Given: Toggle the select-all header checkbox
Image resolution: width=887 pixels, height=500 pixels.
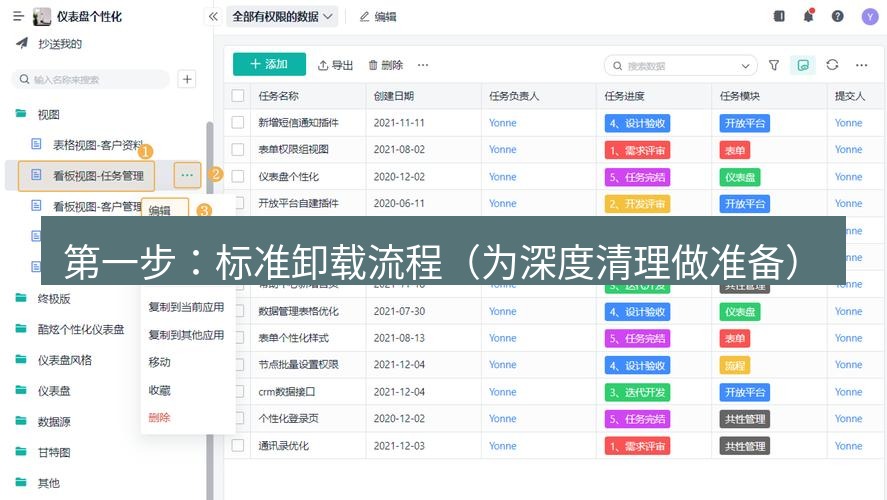Looking at the screenshot, I should pyautogui.click(x=238, y=96).
